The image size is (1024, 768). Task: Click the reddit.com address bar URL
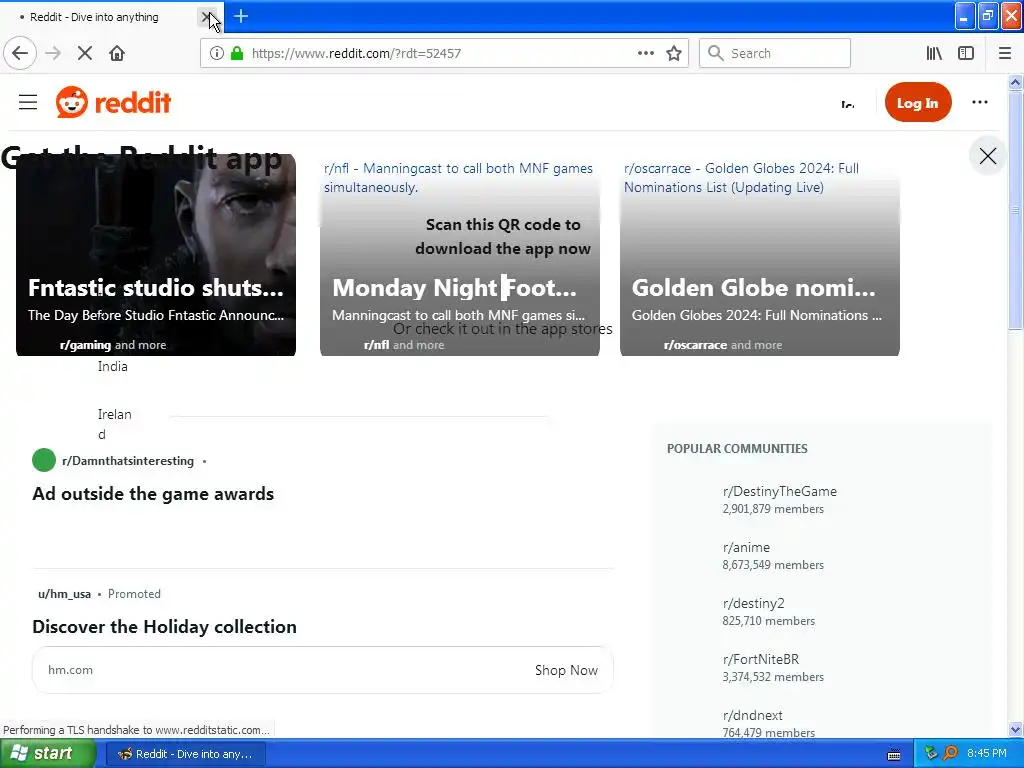coord(356,54)
